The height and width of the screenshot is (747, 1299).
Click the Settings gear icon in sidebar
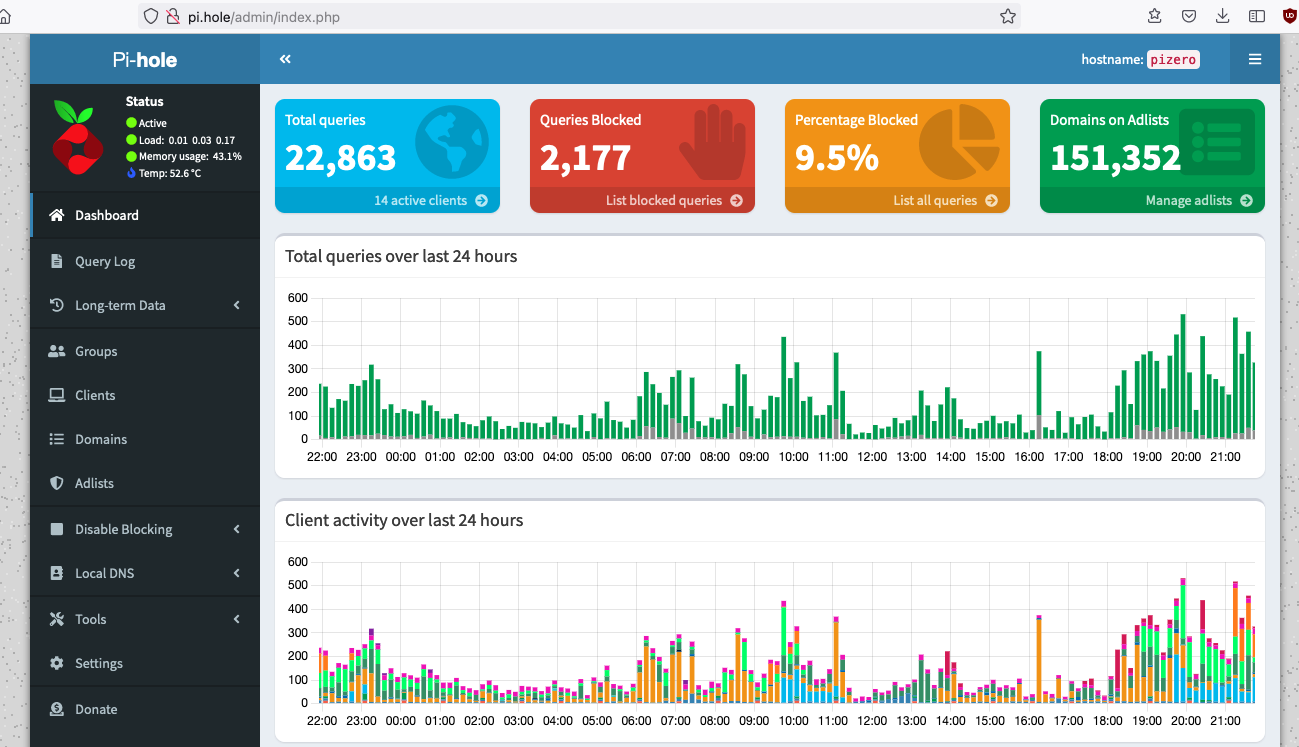[56, 663]
